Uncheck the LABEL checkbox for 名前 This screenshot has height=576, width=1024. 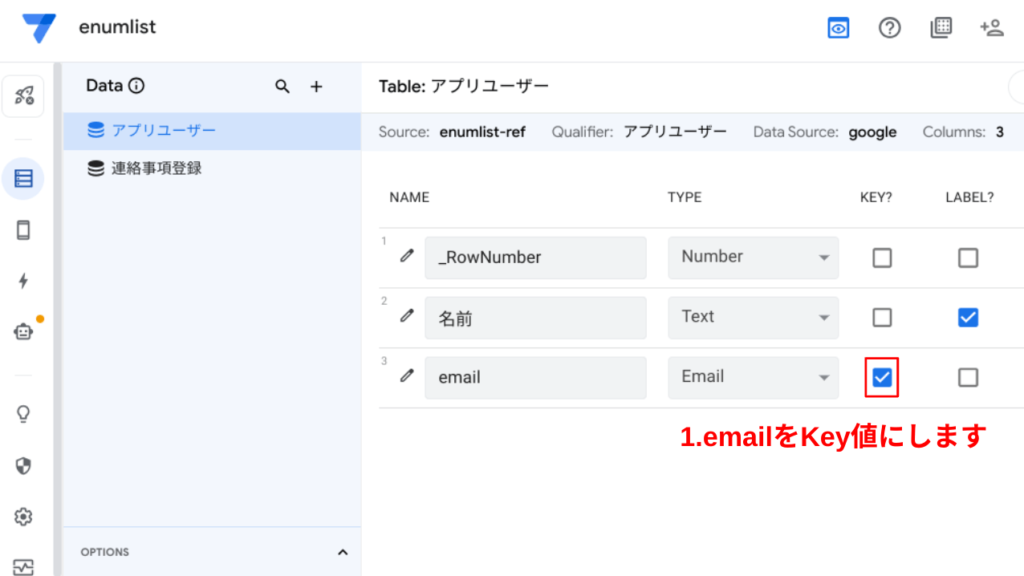pyautogui.click(x=967, y=317)
